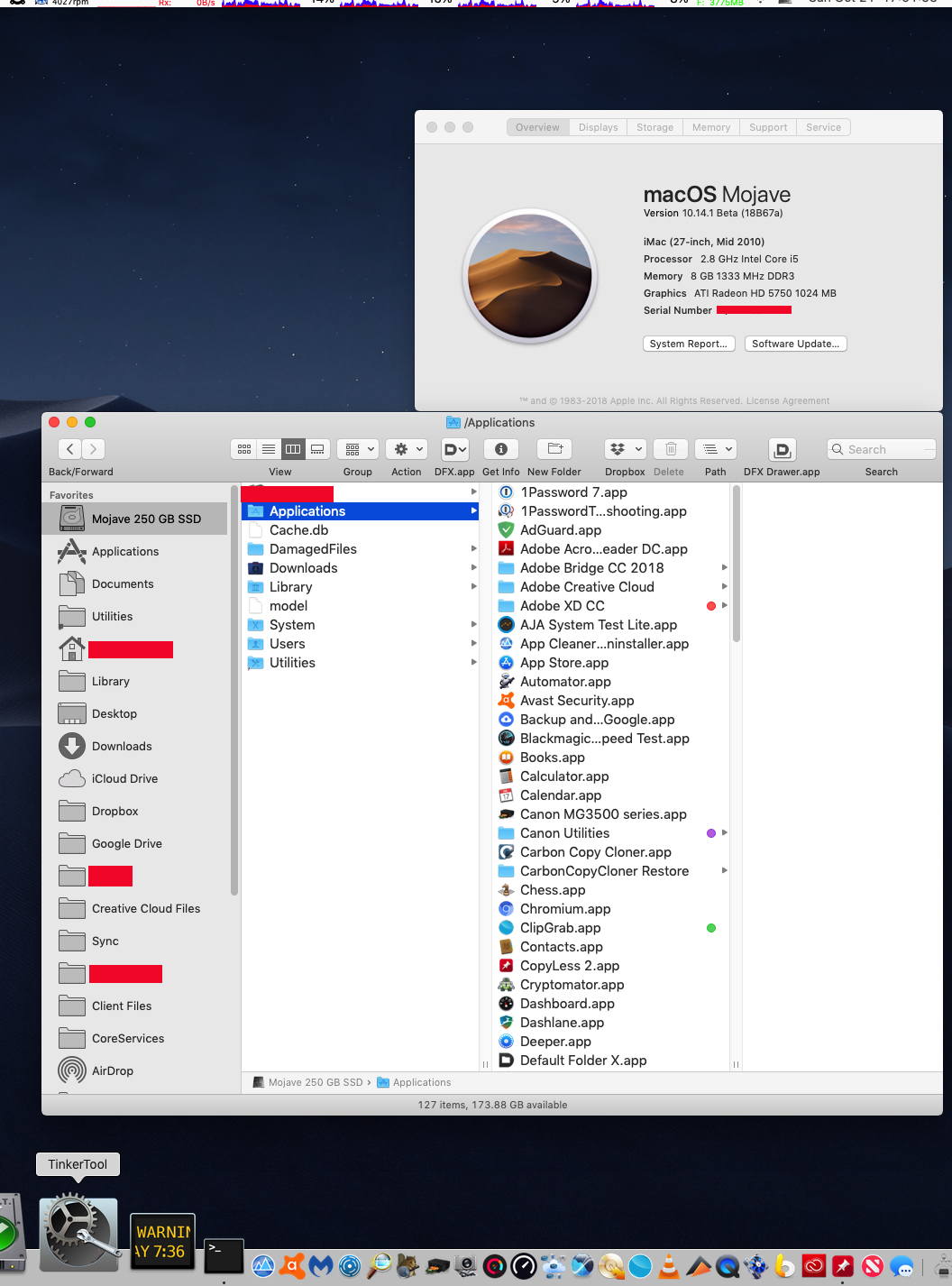
Task: Open the Group dropdown in Finder toolbar
Action: click(359, 449)
